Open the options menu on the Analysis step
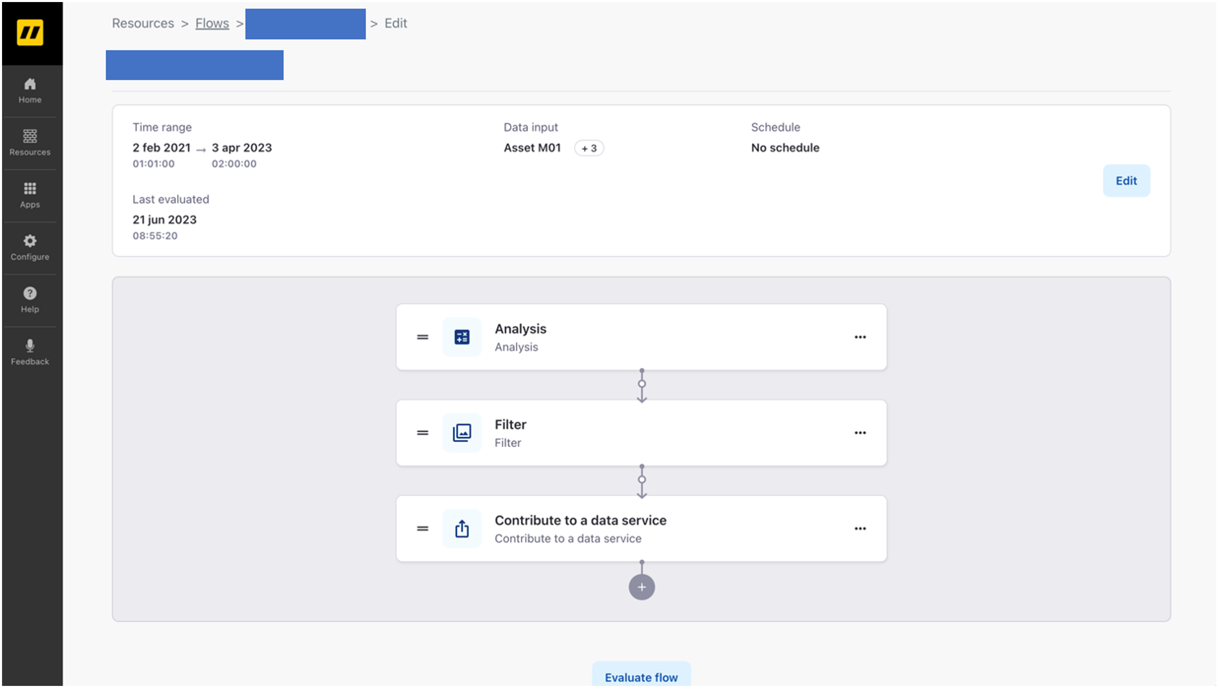Screen dimensions: 1224x690 pyautogui.click(x=860, y=337)
